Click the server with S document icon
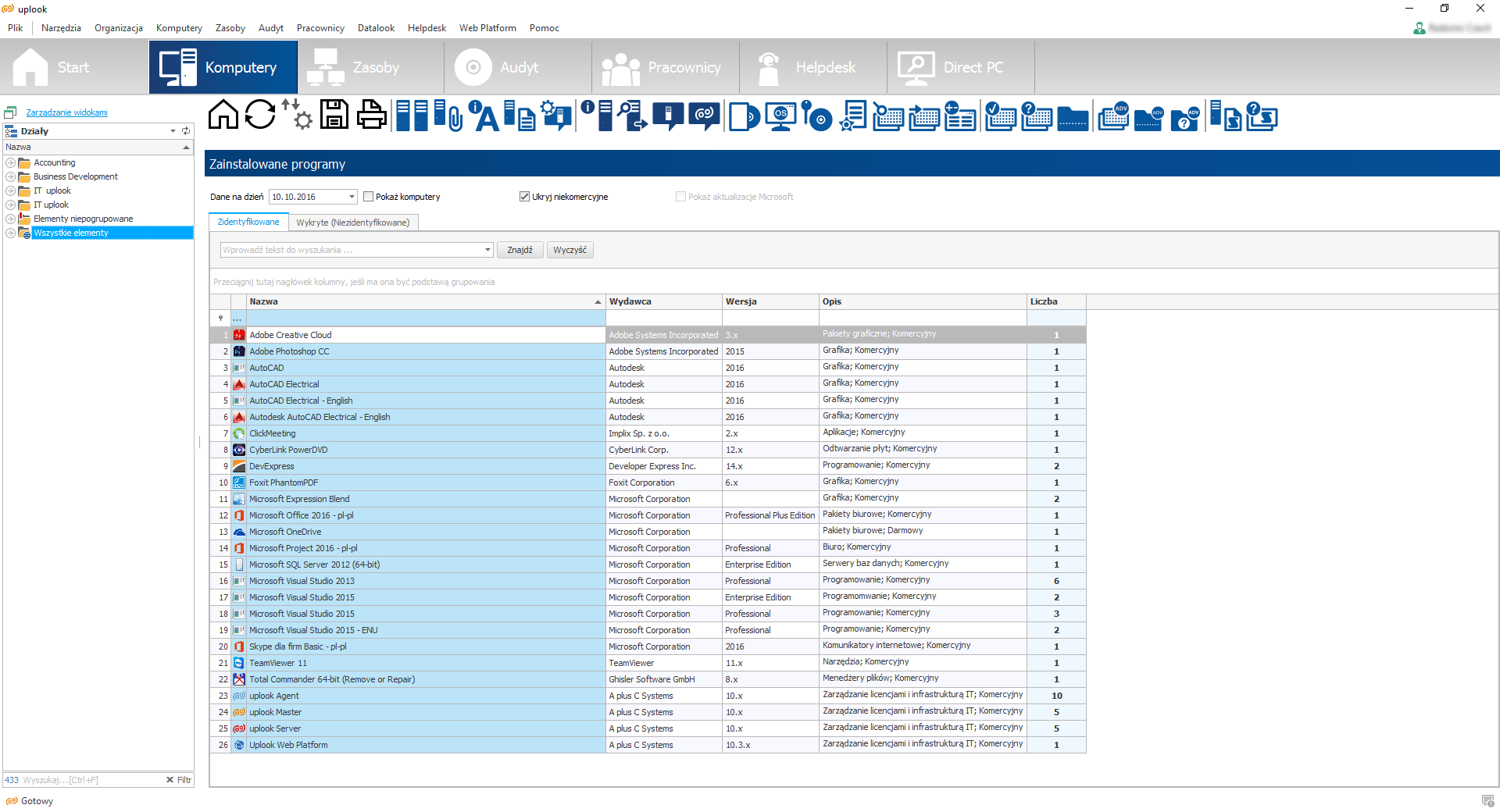Viewport: 1500px width, 812px height. (x=1226, y=115)
